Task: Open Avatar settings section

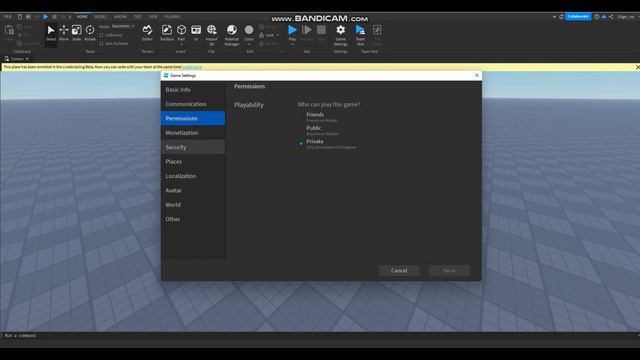Action: tap(193, 191)
